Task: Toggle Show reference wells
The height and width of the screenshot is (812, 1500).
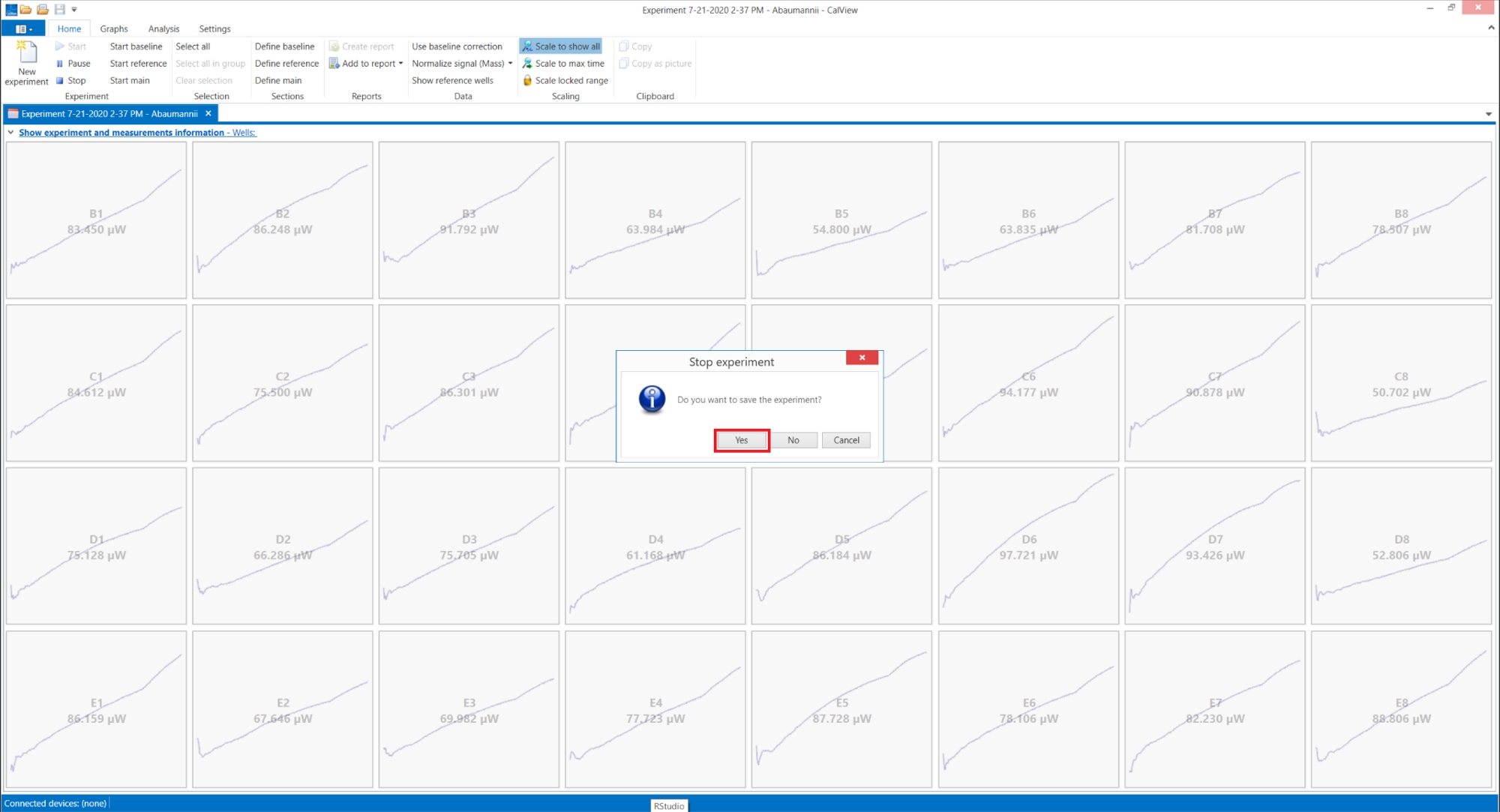Action: [452, 81]
